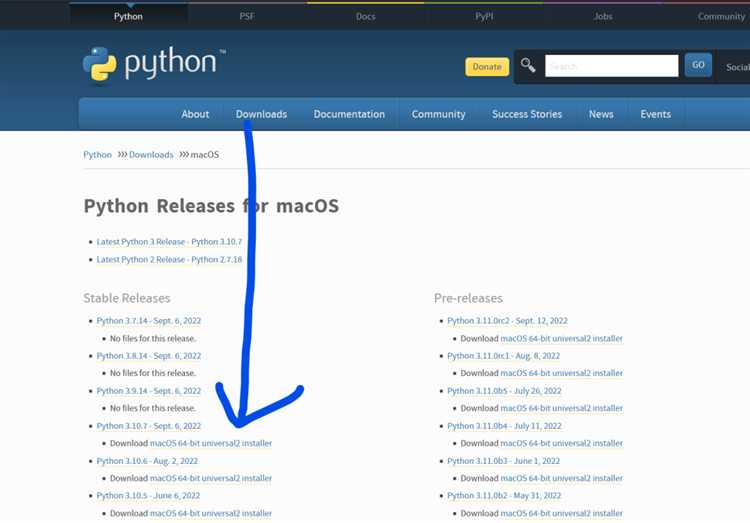Download Python 3.11.0rc1 macOS universal2 installer
This screenshot has height=523, width=750.
[x=562, y=373]
